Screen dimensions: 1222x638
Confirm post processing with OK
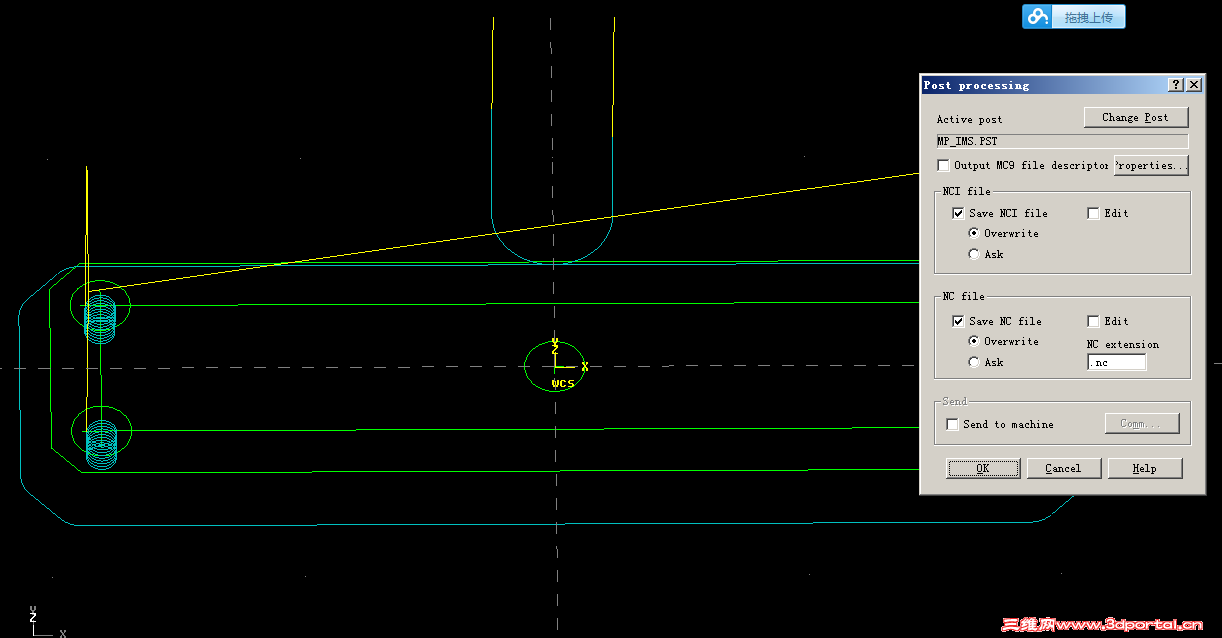point(983,468)
